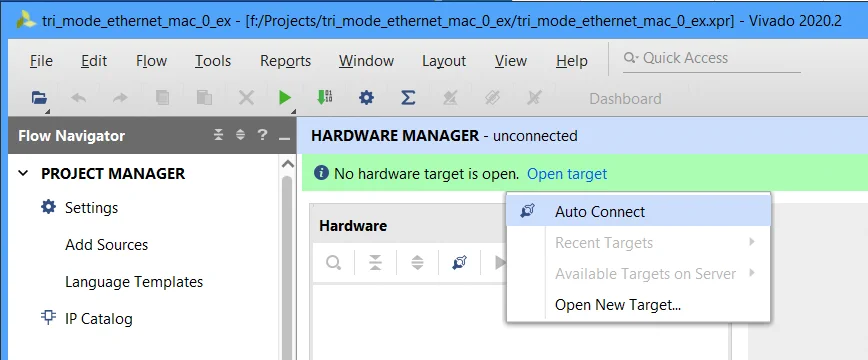Open the Help menu
868x360 pixels.
coord(572,60)
